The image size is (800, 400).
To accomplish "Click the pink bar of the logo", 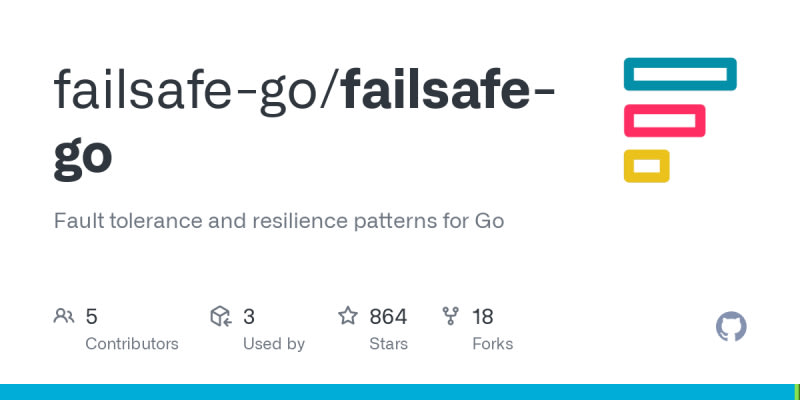I will 665,120.
